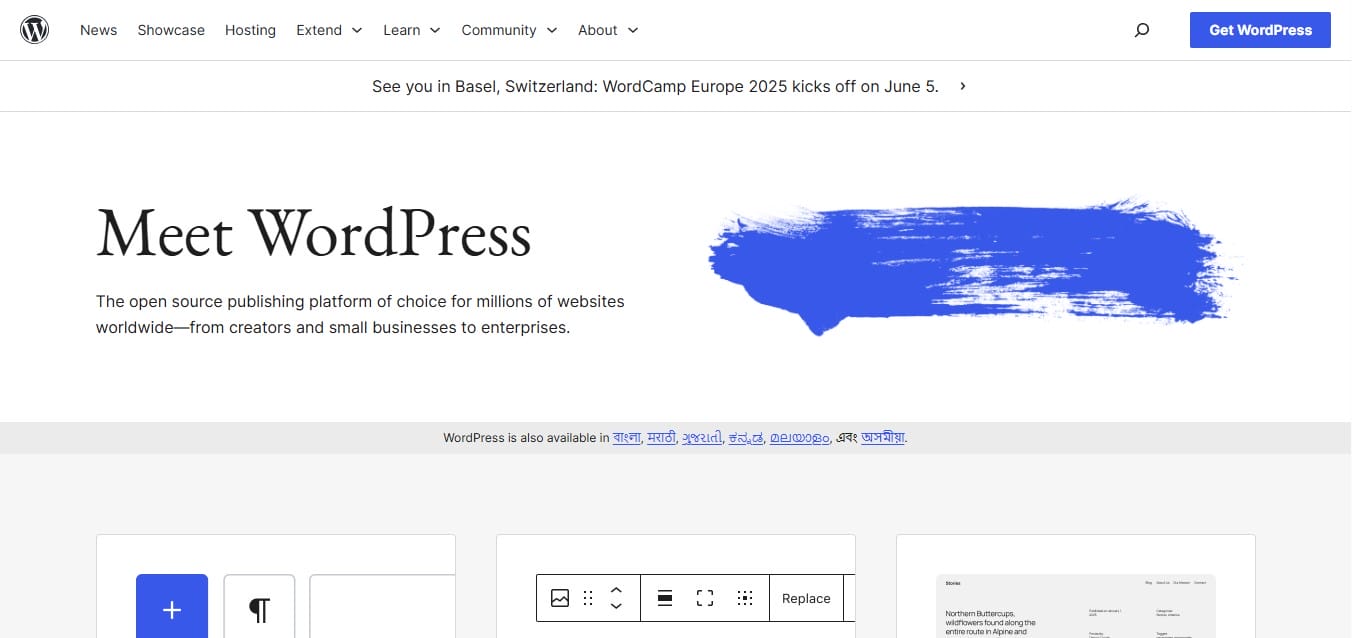Expand the Extend dropdown menu

pyautogui.click(x=328, y=30)
